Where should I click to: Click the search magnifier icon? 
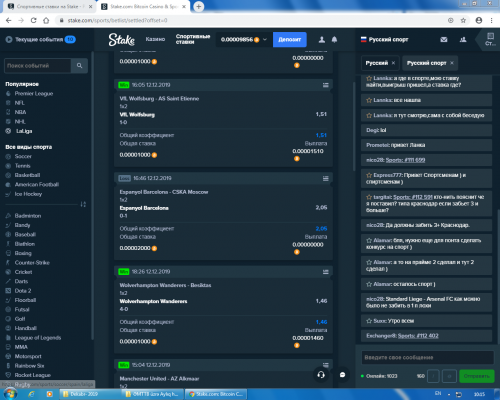click(79, 66)
